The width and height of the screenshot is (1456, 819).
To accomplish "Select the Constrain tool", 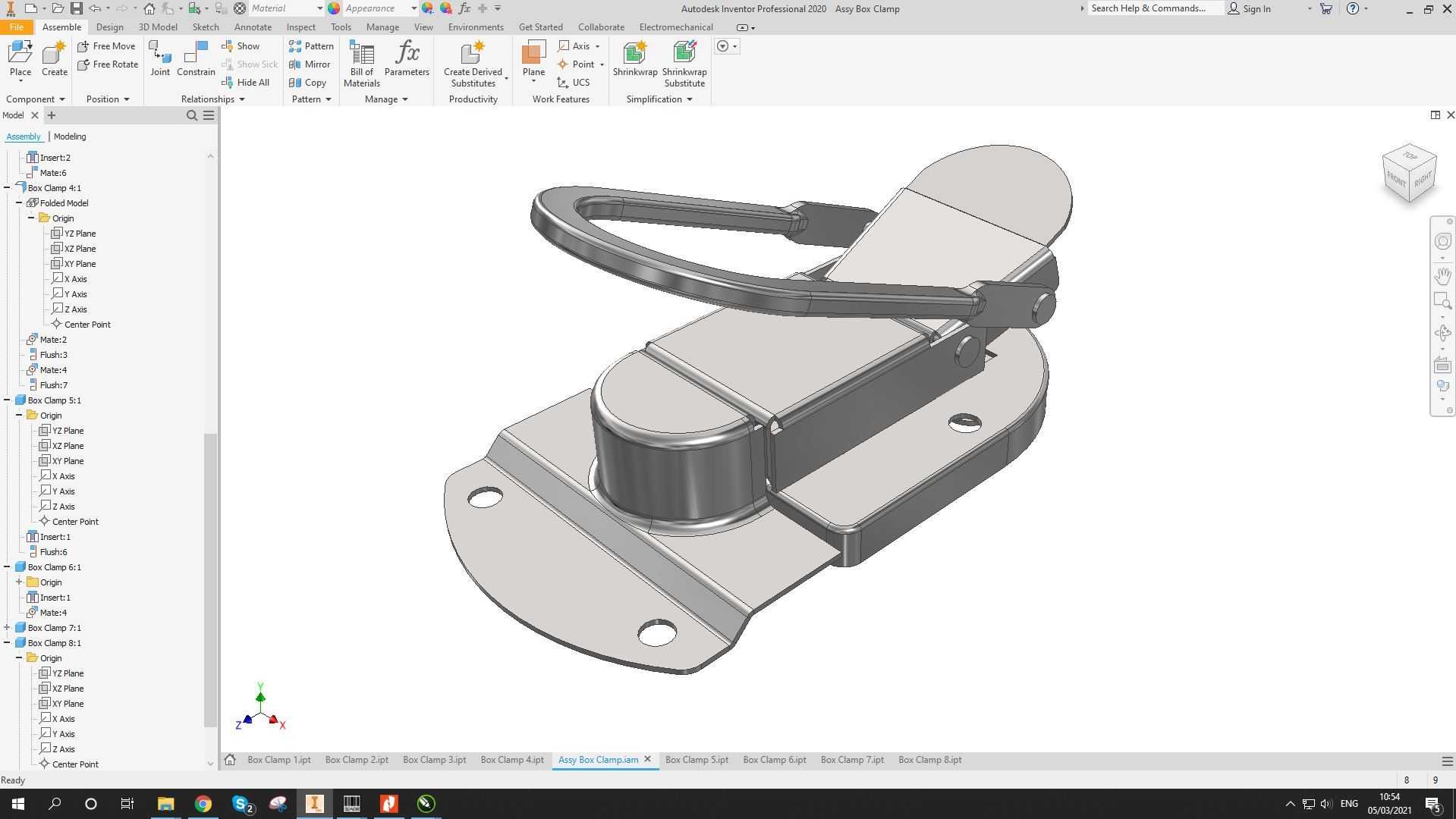I will (x=196, y=60).
